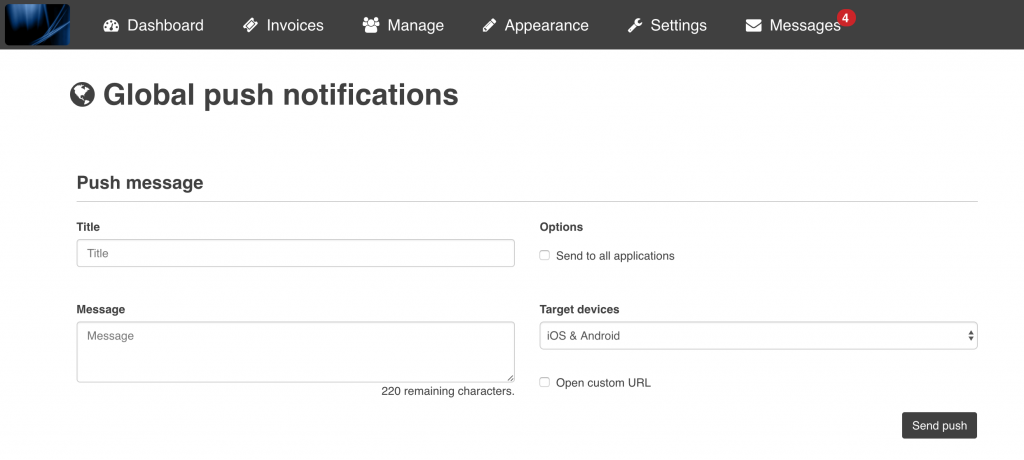Image resolution: width=1024 pixels, height=460 pixels.
Task: Click the Message textarea resize handle
Action: coord(510,377)
